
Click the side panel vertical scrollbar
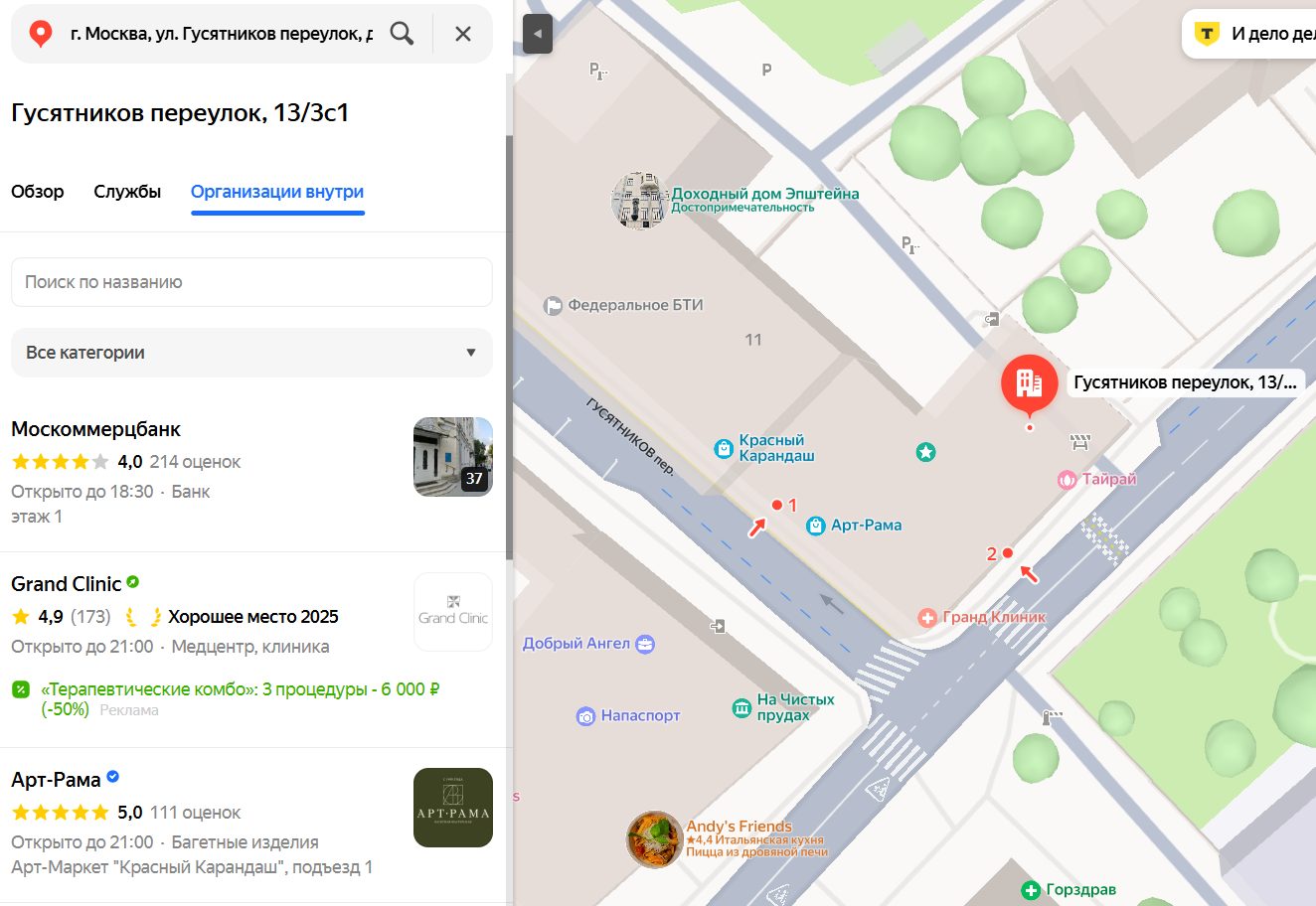point(510,348)
